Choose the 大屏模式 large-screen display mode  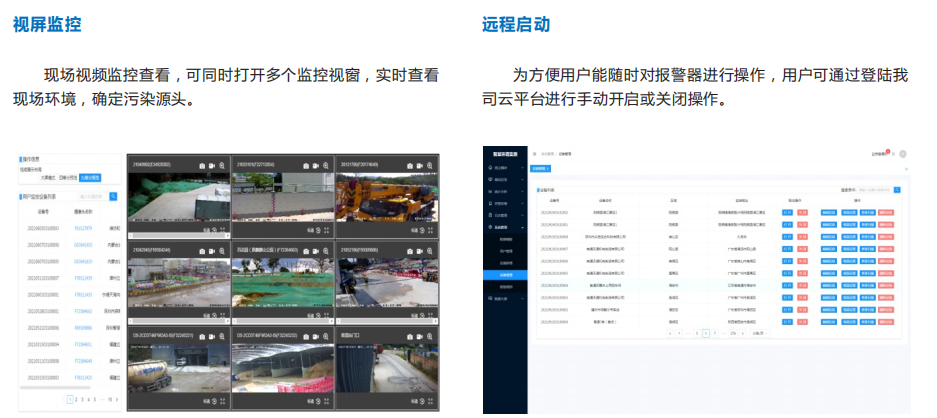[47, 178]
